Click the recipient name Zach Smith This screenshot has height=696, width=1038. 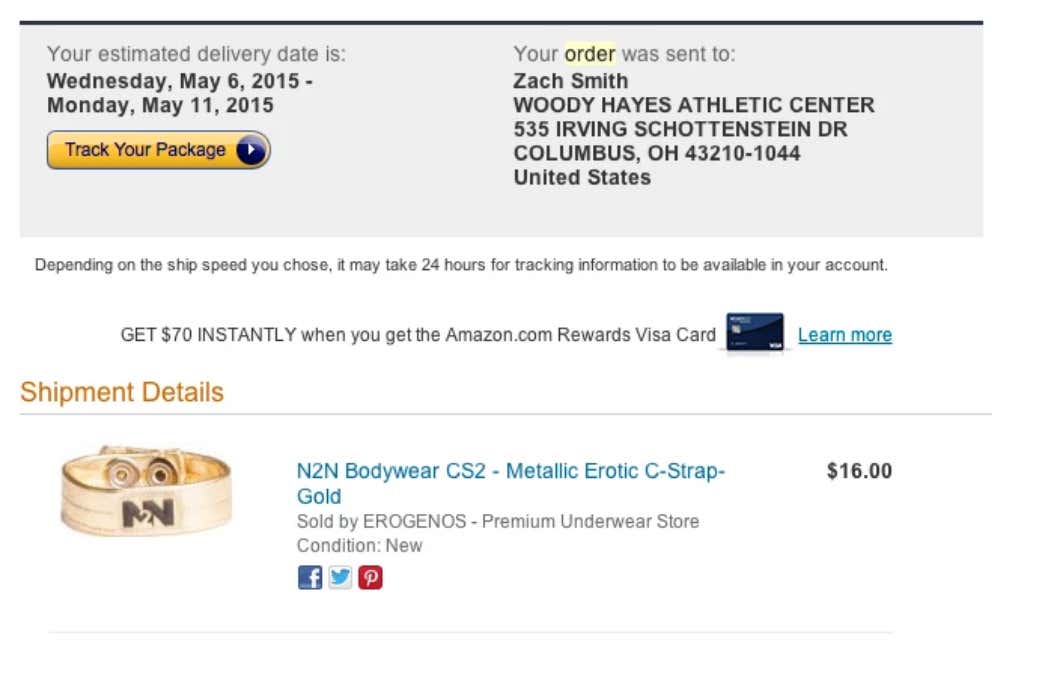pyautogui.click(x=571, y=81)
